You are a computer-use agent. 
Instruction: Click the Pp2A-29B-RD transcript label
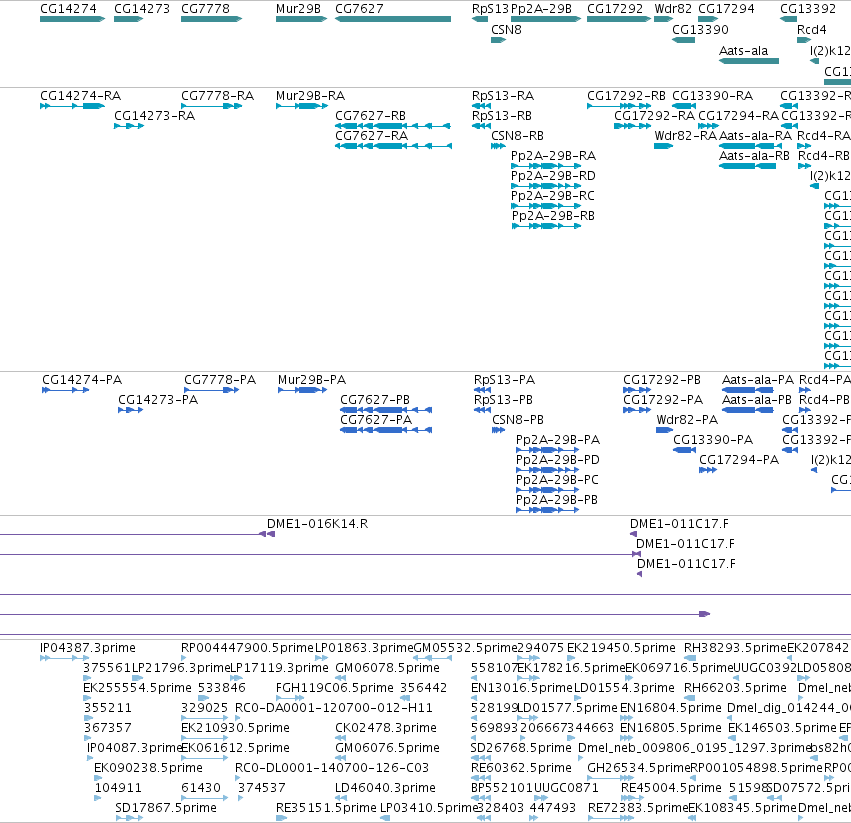[x=553, y=176]
